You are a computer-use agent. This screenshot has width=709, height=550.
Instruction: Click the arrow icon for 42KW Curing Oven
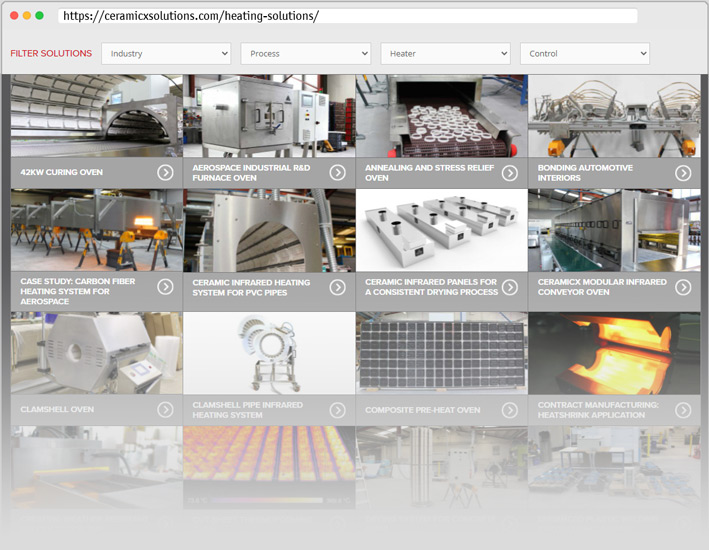[165, 172]
